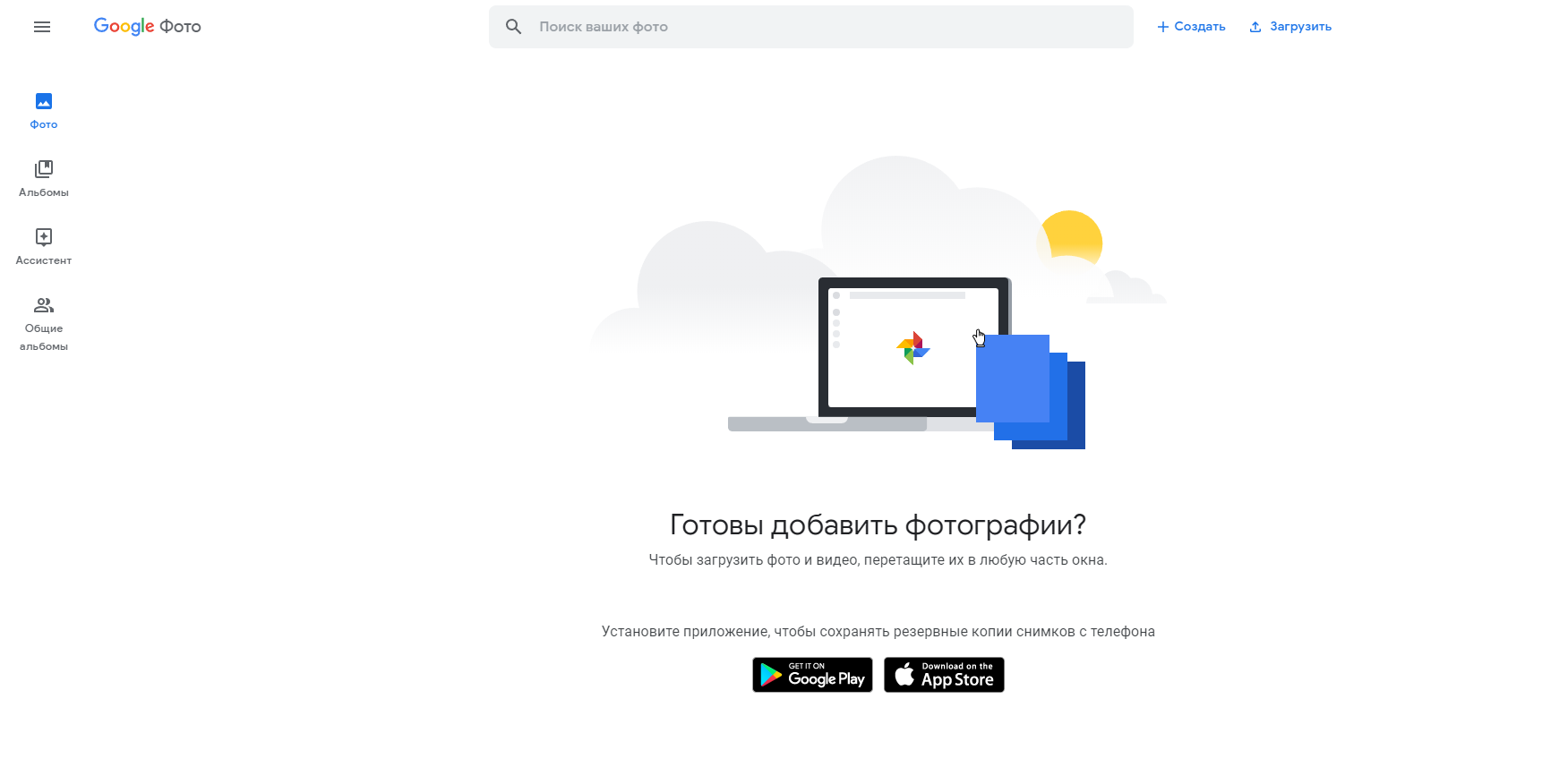Open Альбомы from the sidebar

click(x=44, y=169)
